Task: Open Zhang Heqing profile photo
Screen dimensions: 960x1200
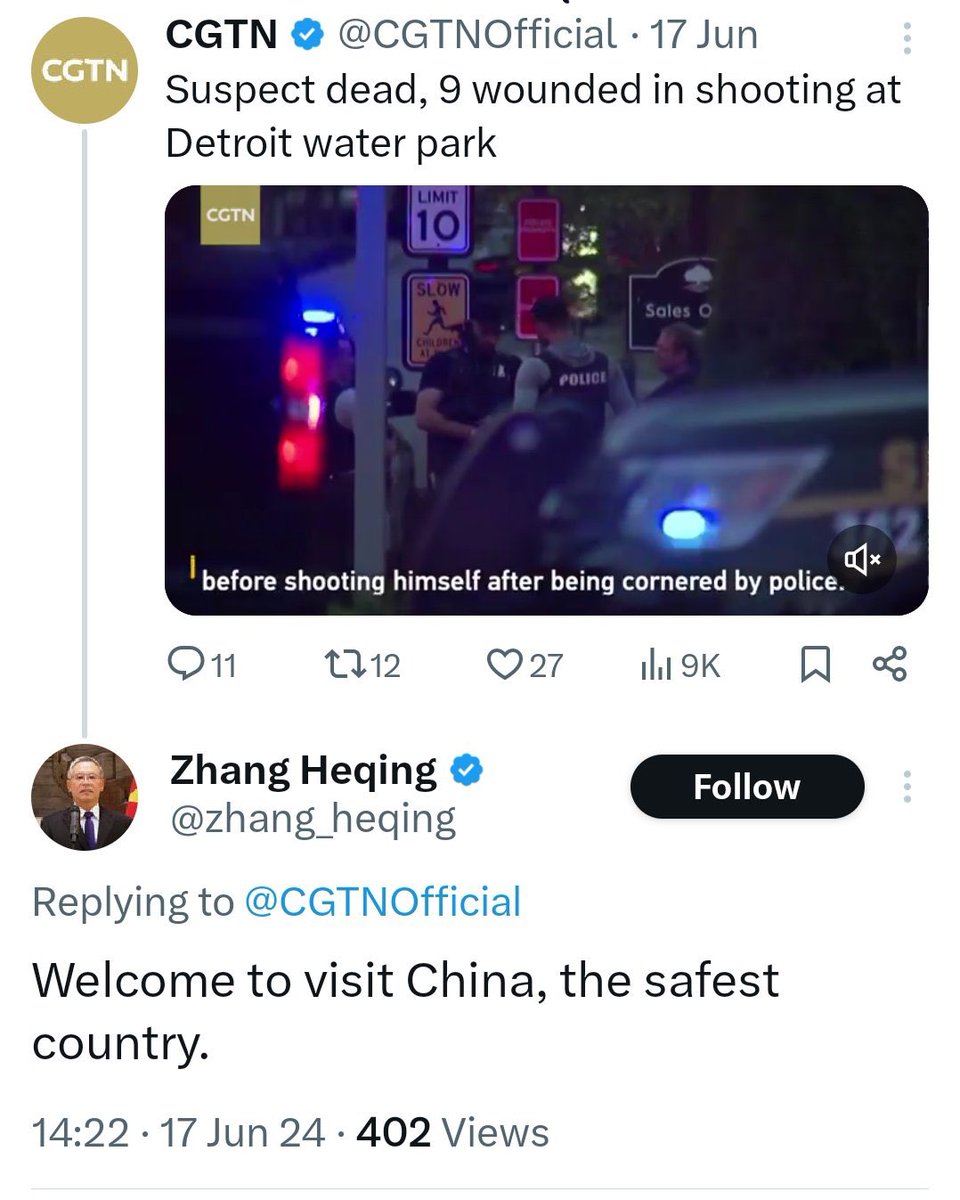Action: tap(85, 797)
